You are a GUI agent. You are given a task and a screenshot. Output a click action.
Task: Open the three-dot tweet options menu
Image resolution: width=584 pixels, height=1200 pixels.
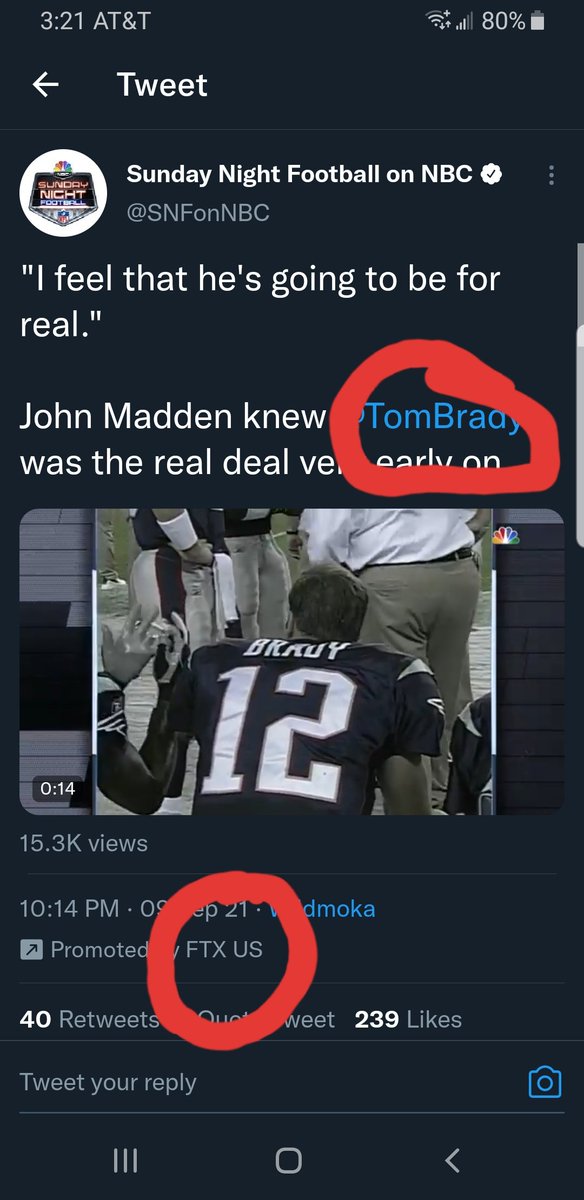point(551,176)
